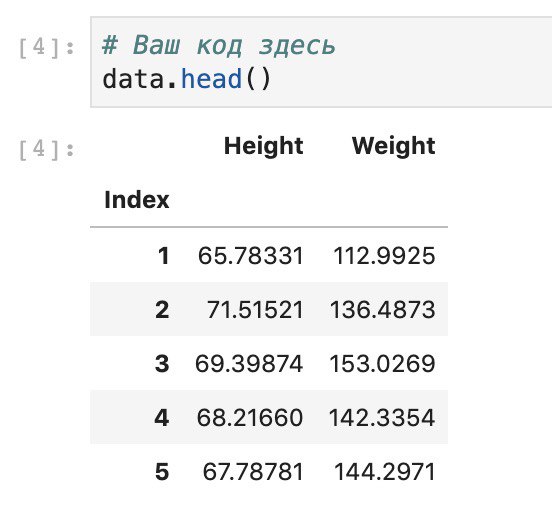Click the Height value 69.39874
The image size is (552, 518).
pyautogui.click(x=249, y=364)
